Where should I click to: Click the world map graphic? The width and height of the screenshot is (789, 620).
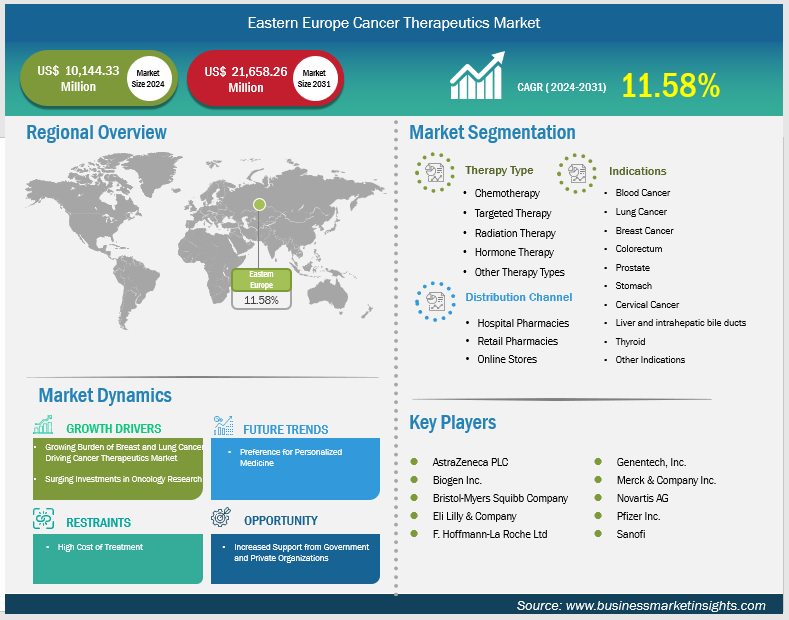point(205,240)
